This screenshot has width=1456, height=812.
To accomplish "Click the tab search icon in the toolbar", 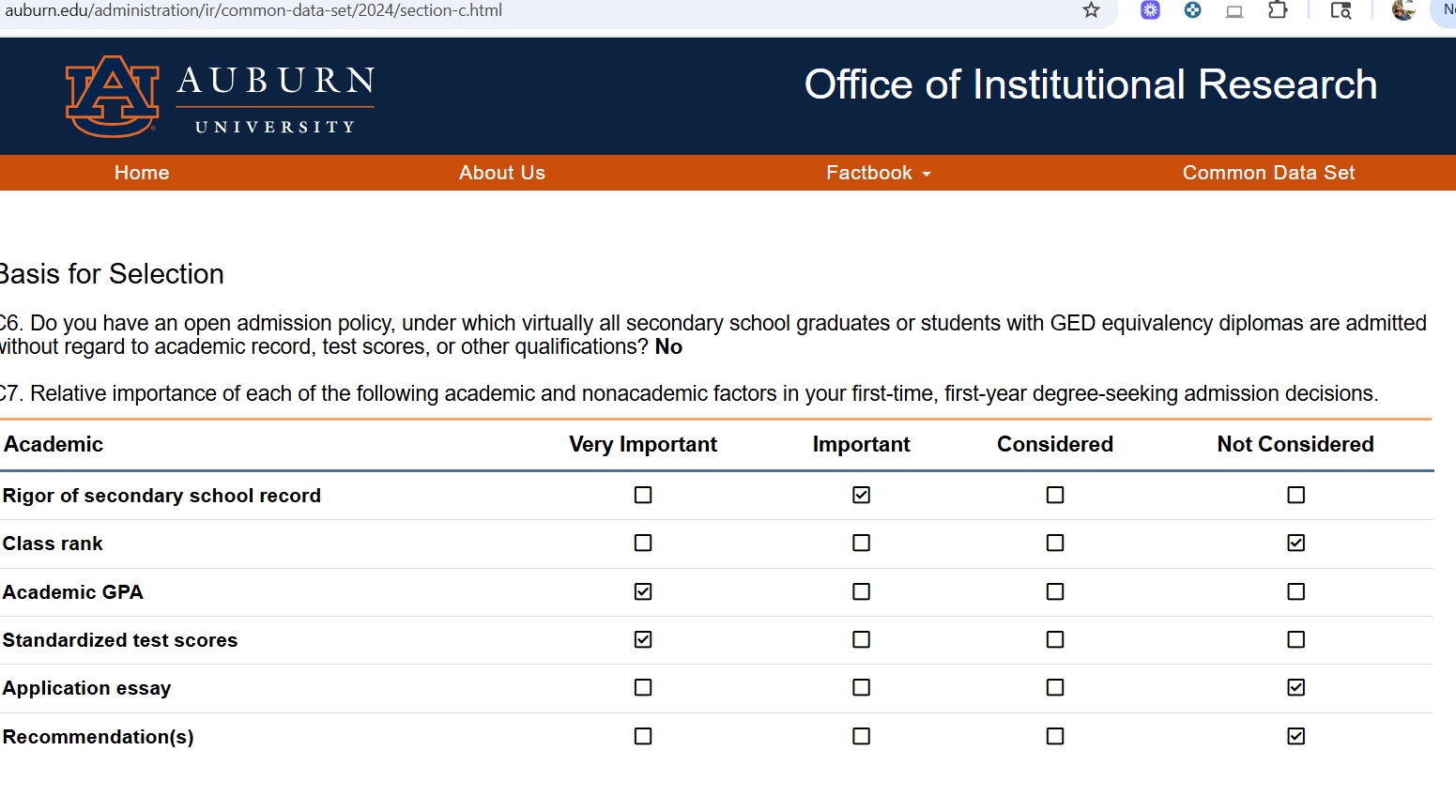I will 1341,10.
